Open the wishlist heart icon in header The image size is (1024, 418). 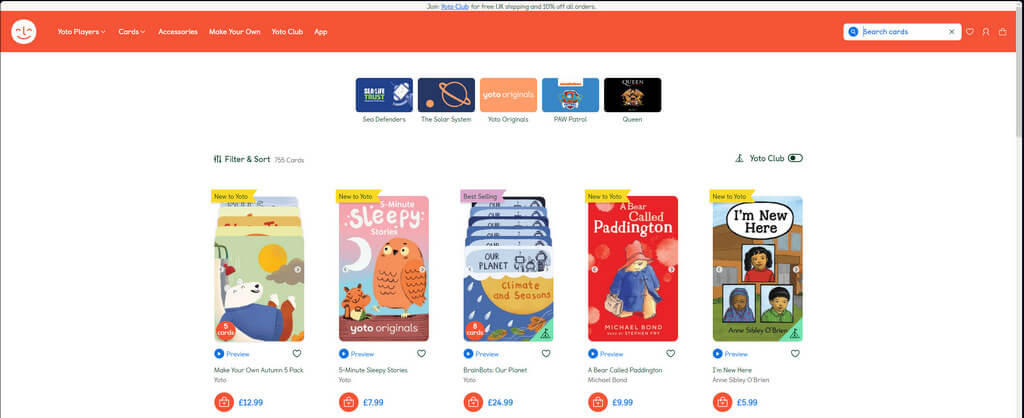[970, 31]
